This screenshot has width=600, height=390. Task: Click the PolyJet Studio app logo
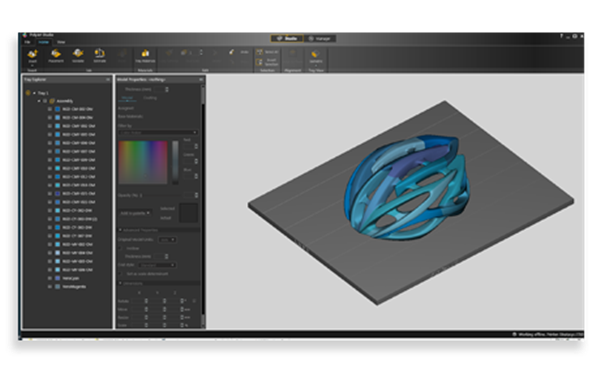tap(25, 35)
